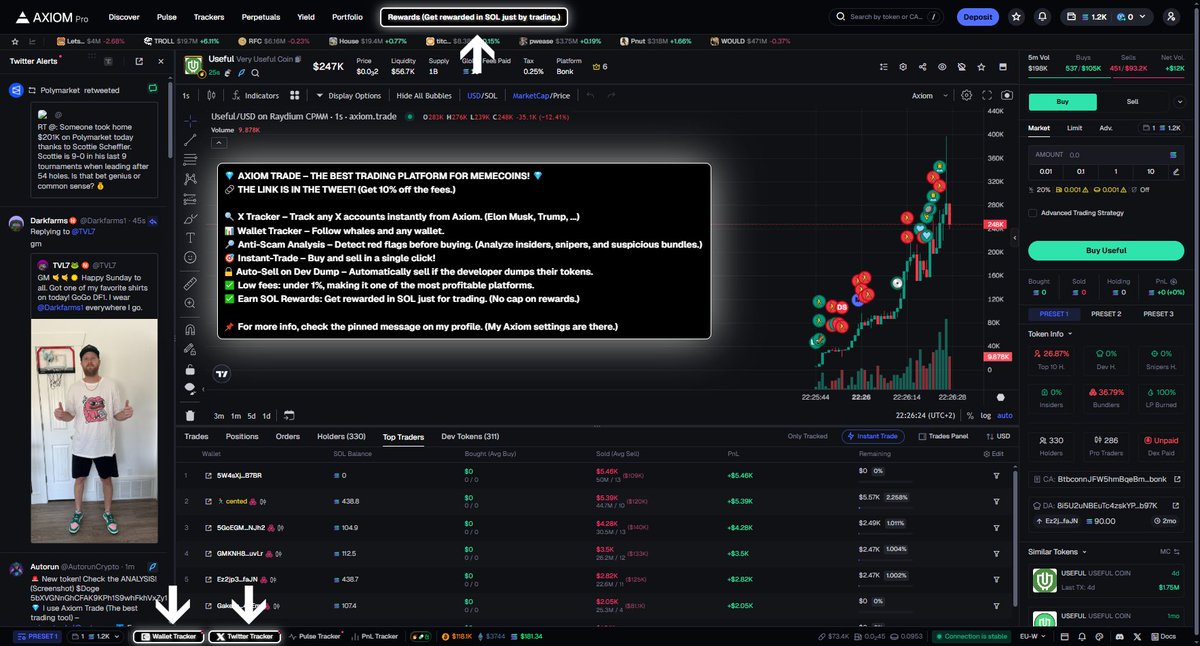Toggle the Only Tracked filter
Image resolution: width=1200 pixels, height=646 pixels.
807,436
